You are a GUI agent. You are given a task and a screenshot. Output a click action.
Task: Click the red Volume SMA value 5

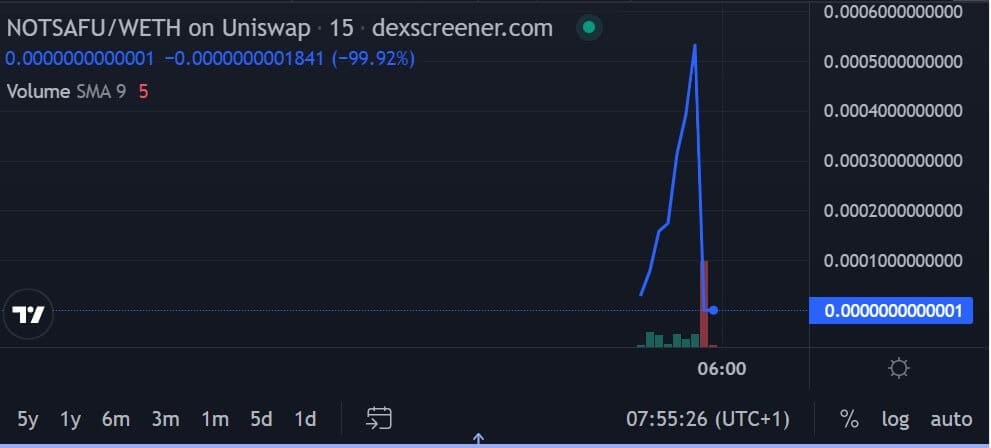pos(143,92)
